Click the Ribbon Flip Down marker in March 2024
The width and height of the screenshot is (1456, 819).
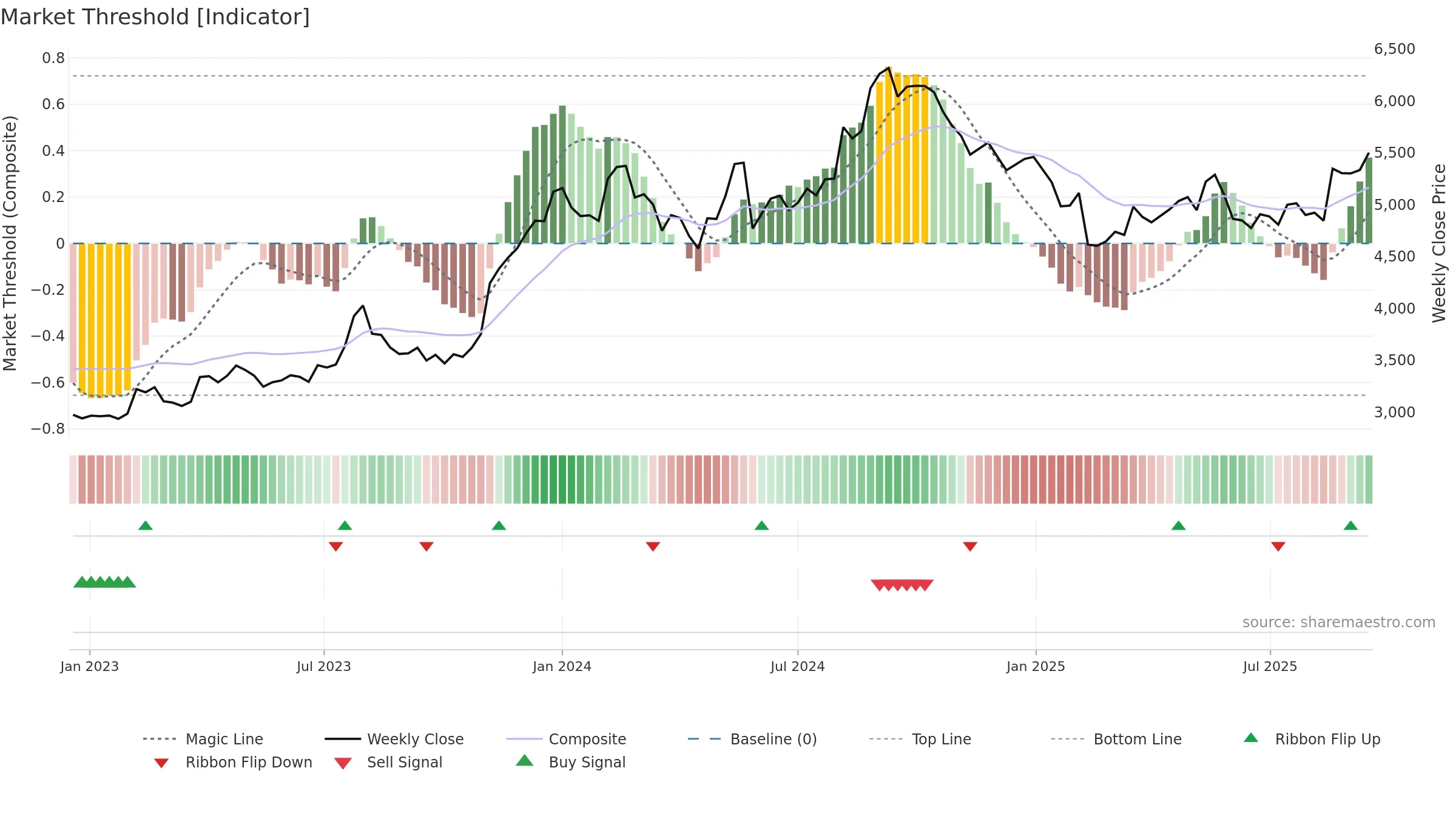[653, 547]
